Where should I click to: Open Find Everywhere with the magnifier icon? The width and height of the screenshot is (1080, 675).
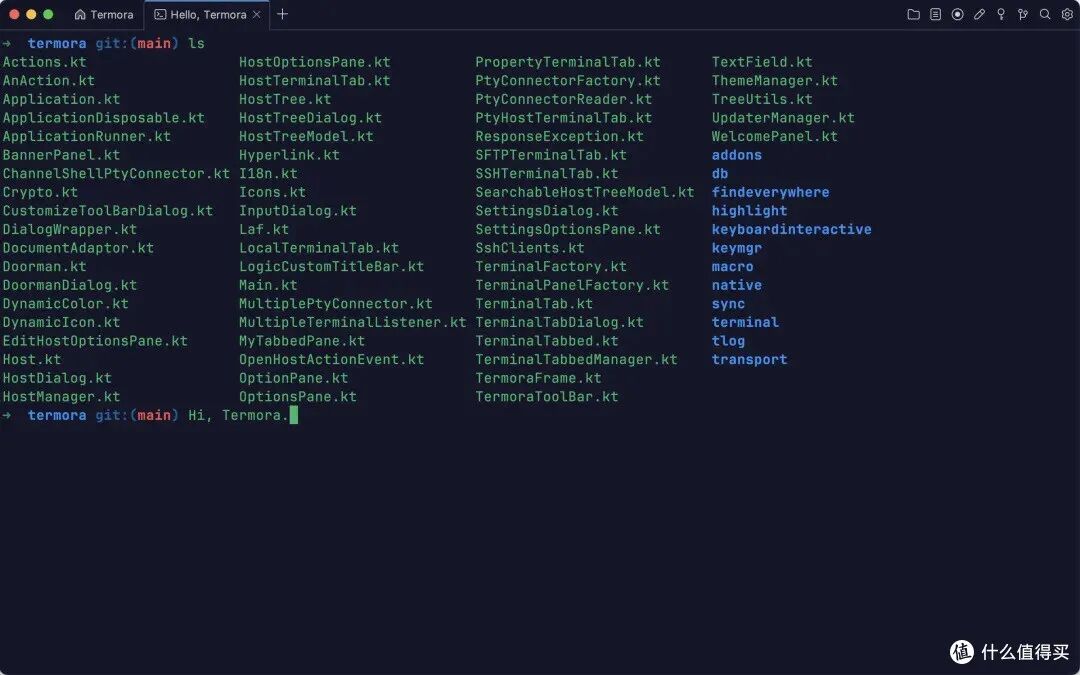[1045, 14]
